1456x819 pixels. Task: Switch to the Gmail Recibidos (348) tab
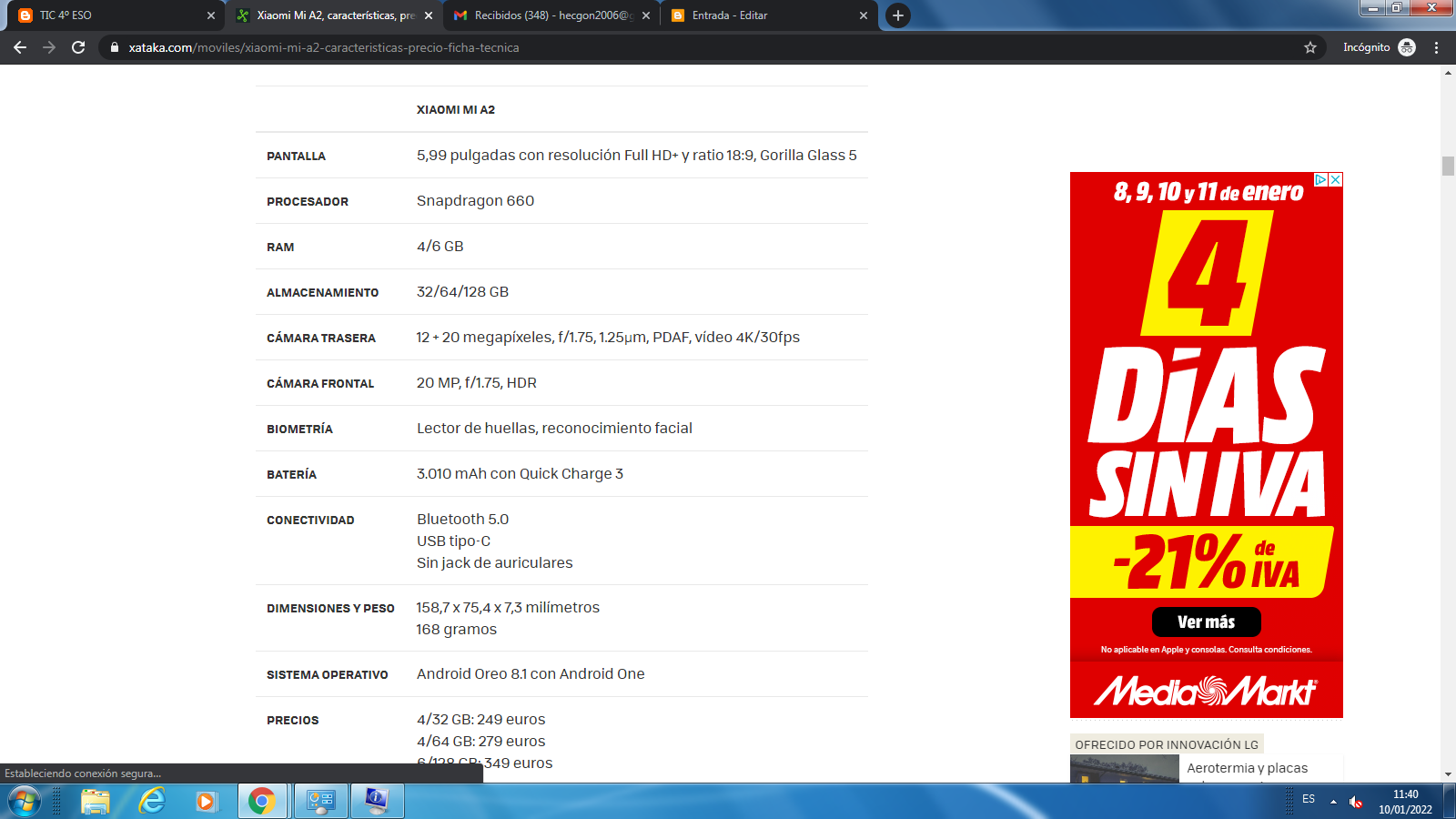click(551, 15)
